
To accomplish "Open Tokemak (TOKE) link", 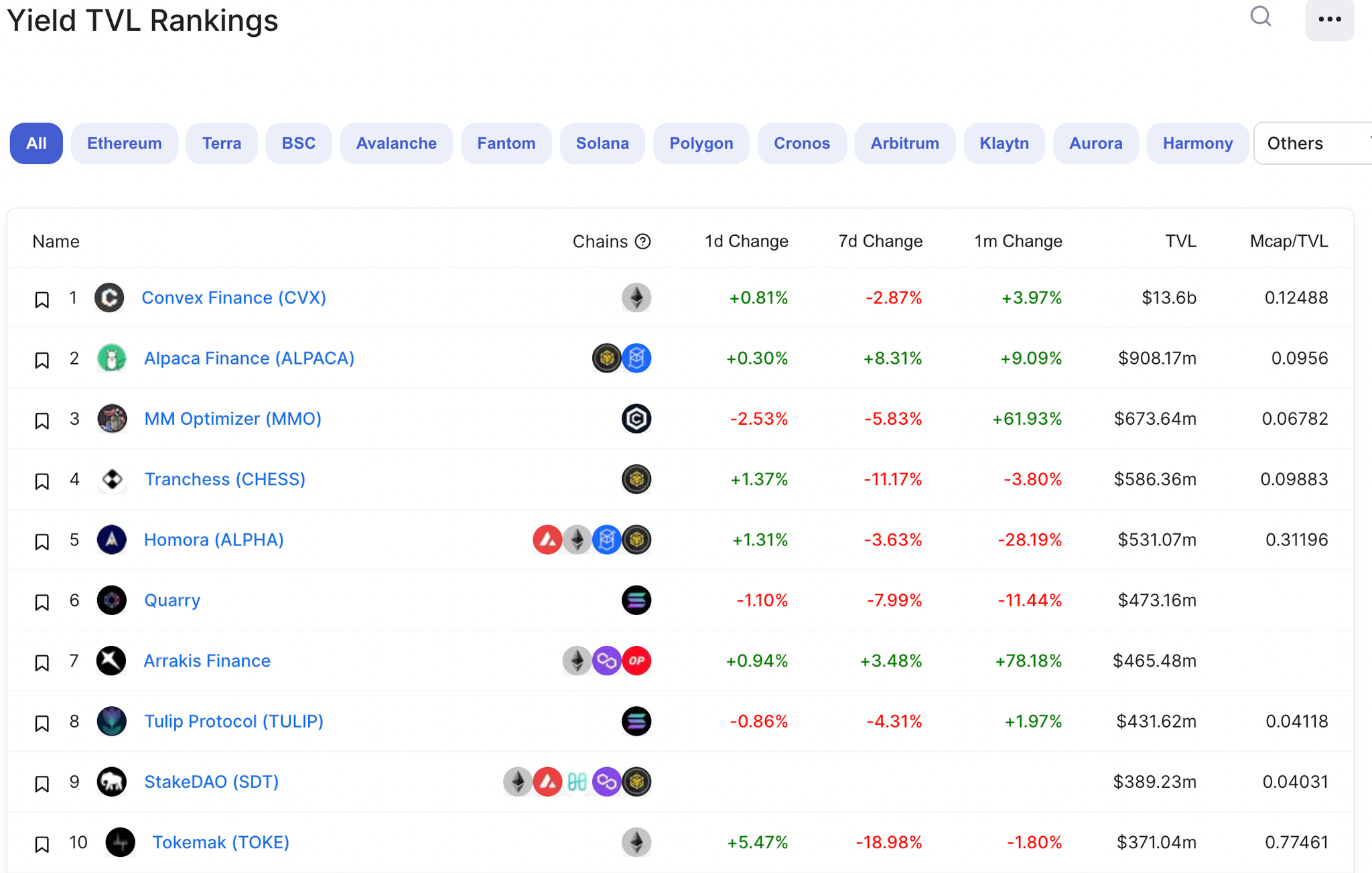I will [221, 842].
